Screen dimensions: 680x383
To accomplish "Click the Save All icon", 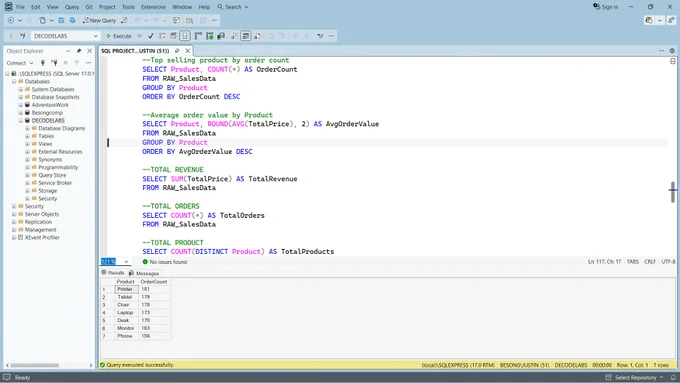I will coord(72,20).
